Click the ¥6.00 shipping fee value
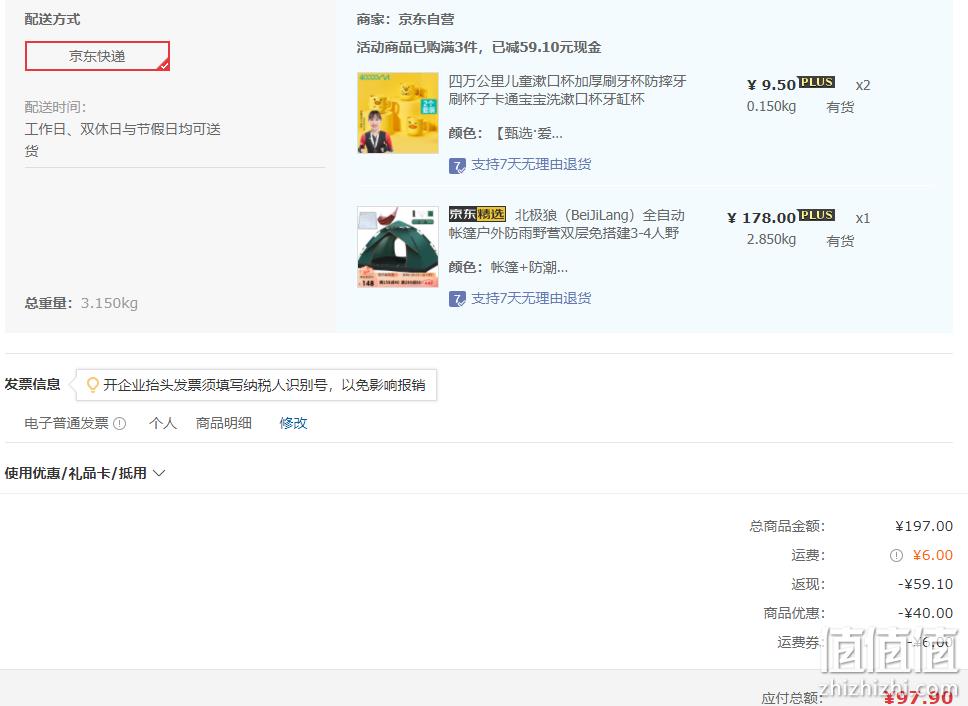 coord(933,555)
